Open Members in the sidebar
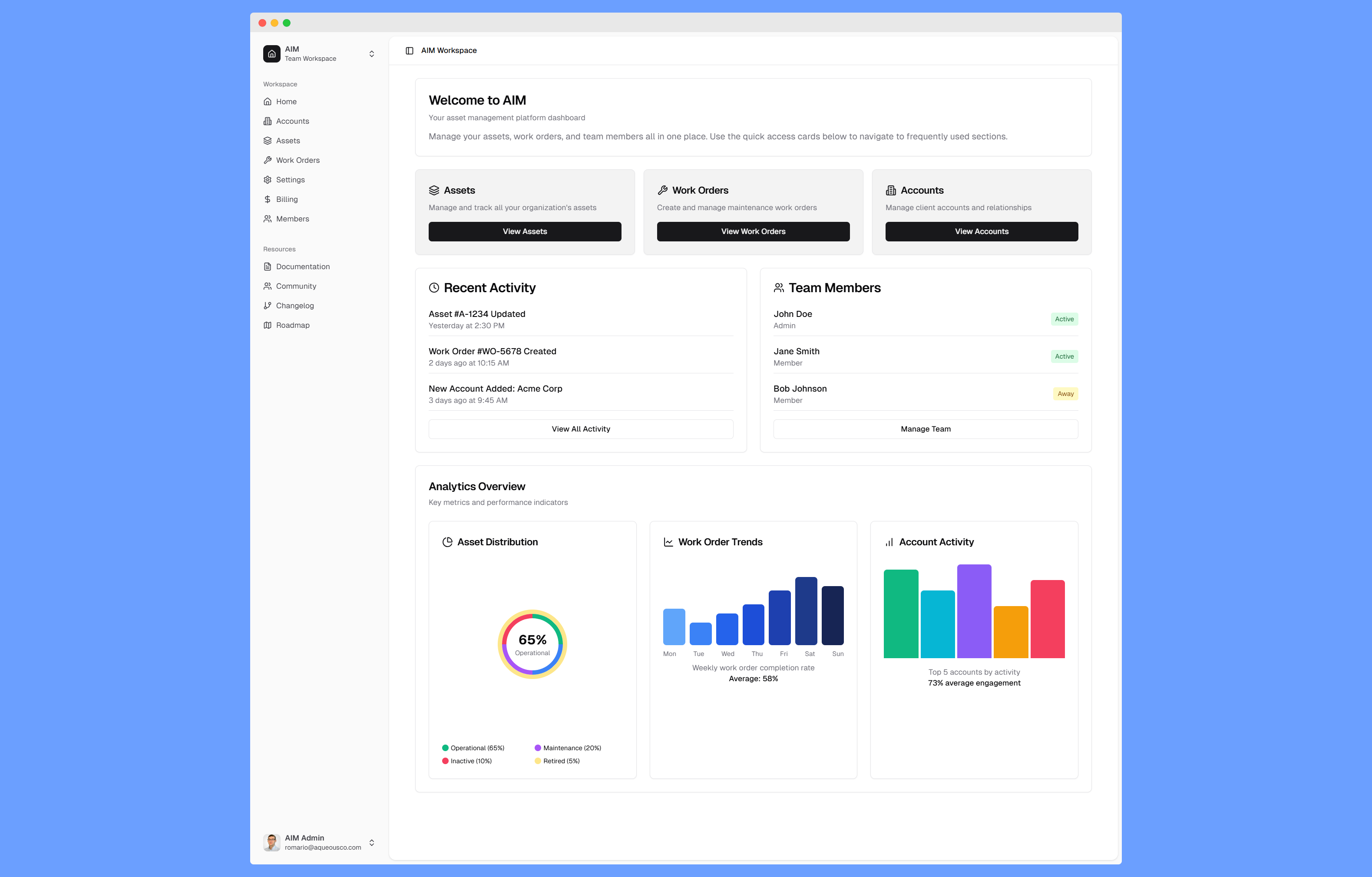 (292, 219)
